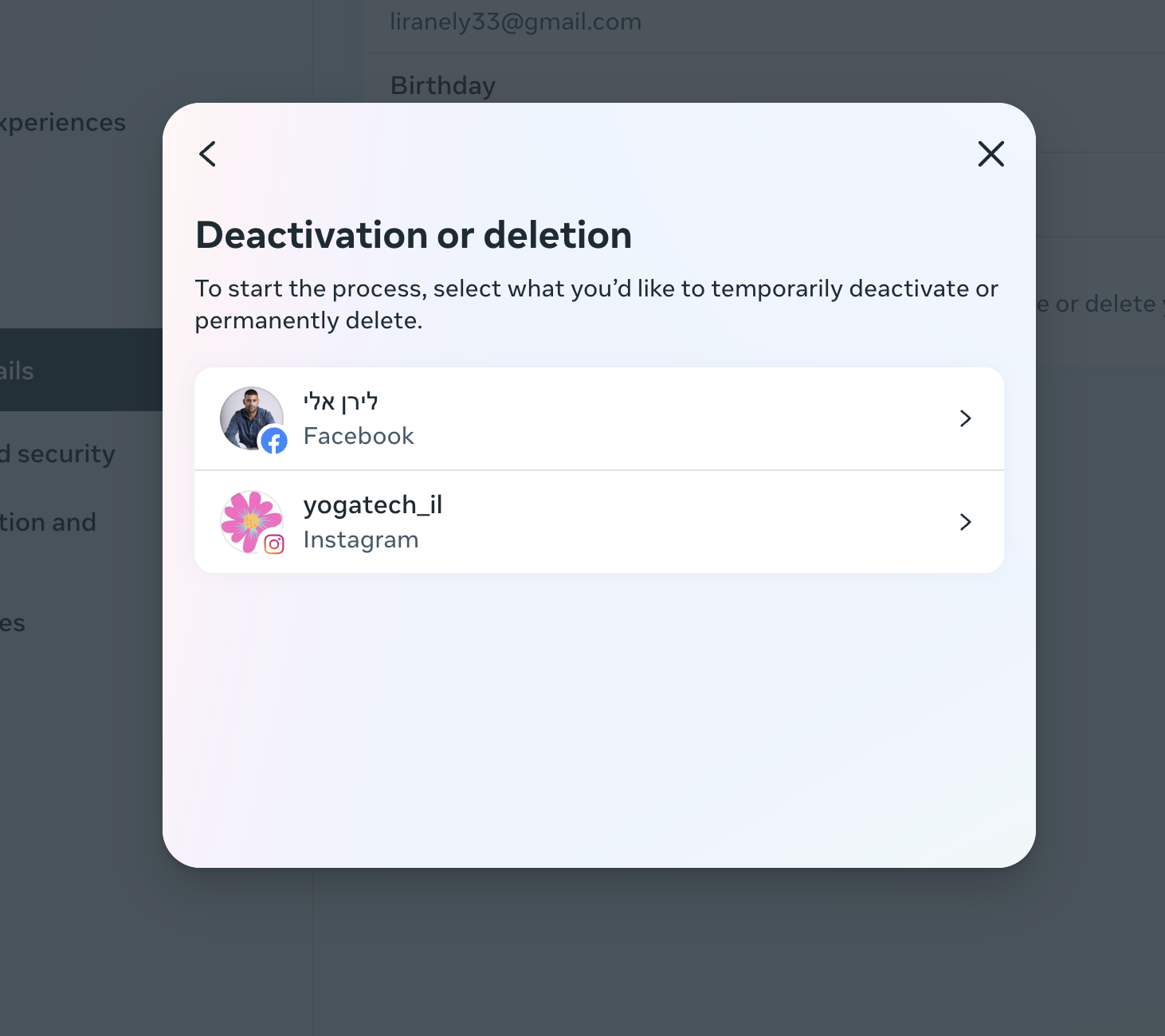The image size is (1165, 1036).
Task: Click the pink flower Instagram avatar
Action: coord(251,522)
